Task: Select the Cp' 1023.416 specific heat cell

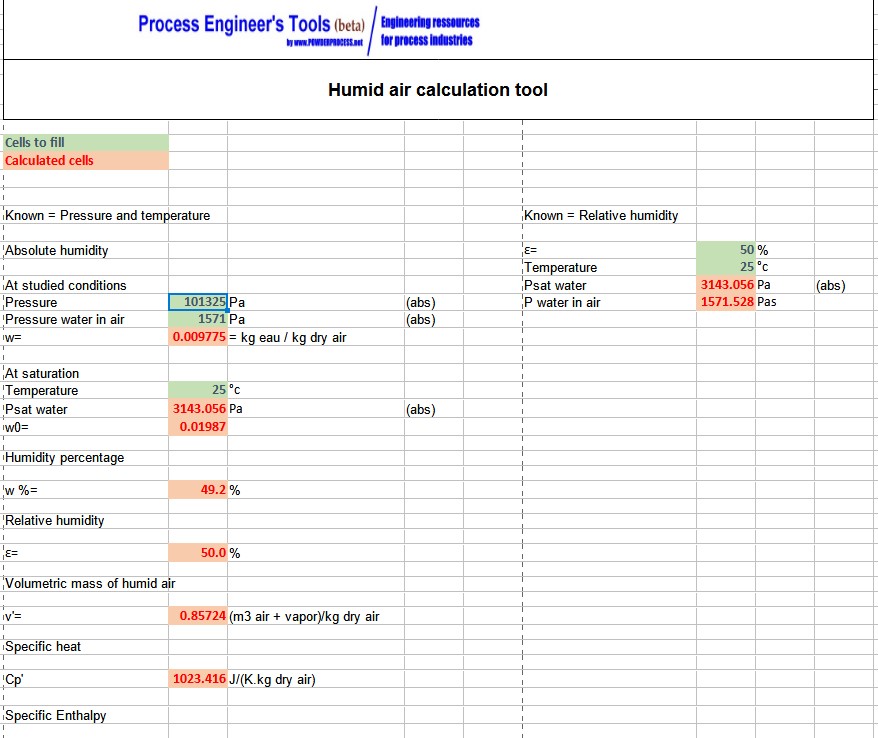Action: click(200, 678)
